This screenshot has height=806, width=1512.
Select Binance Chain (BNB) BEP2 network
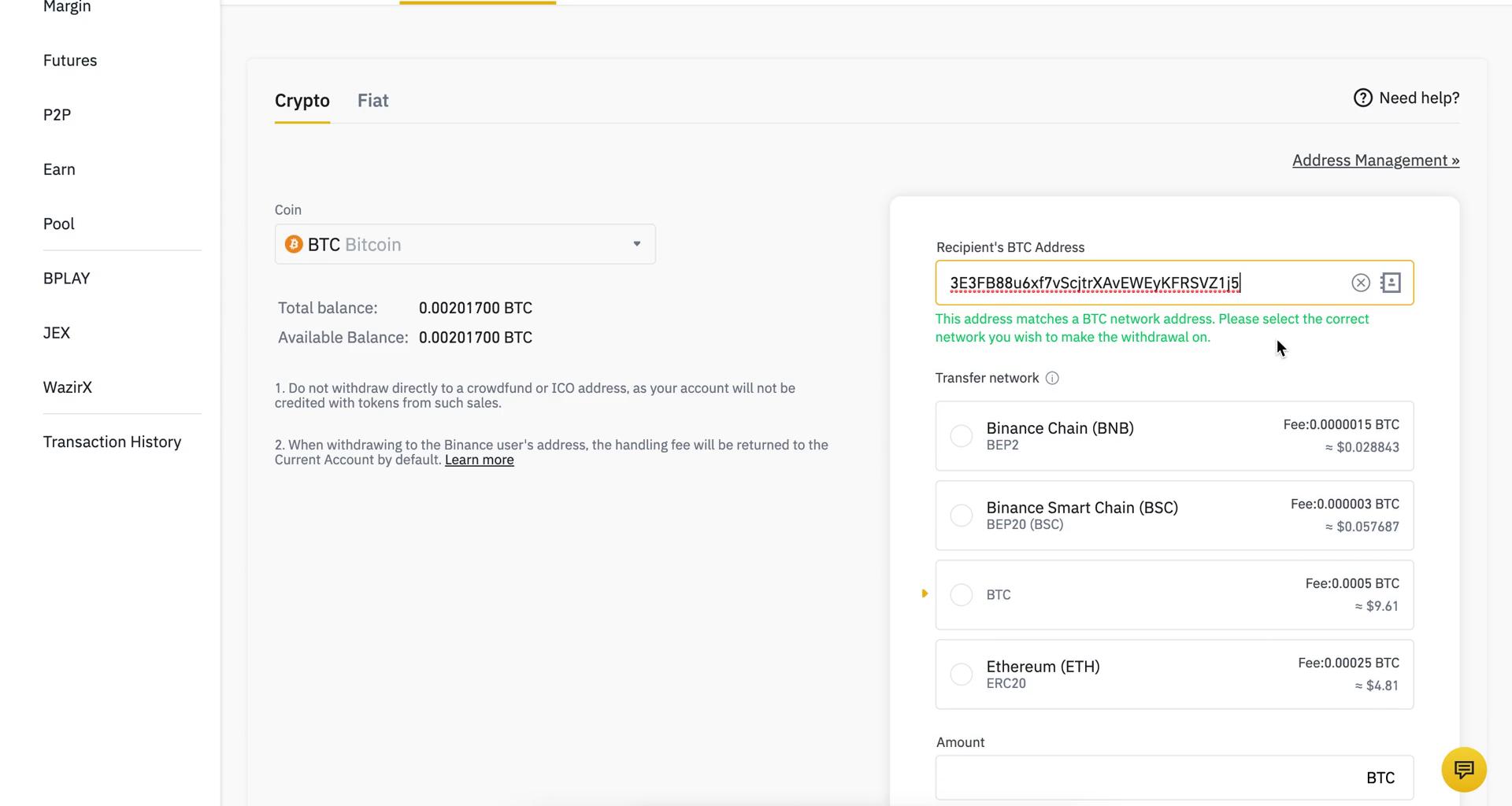pos(1174,436)
